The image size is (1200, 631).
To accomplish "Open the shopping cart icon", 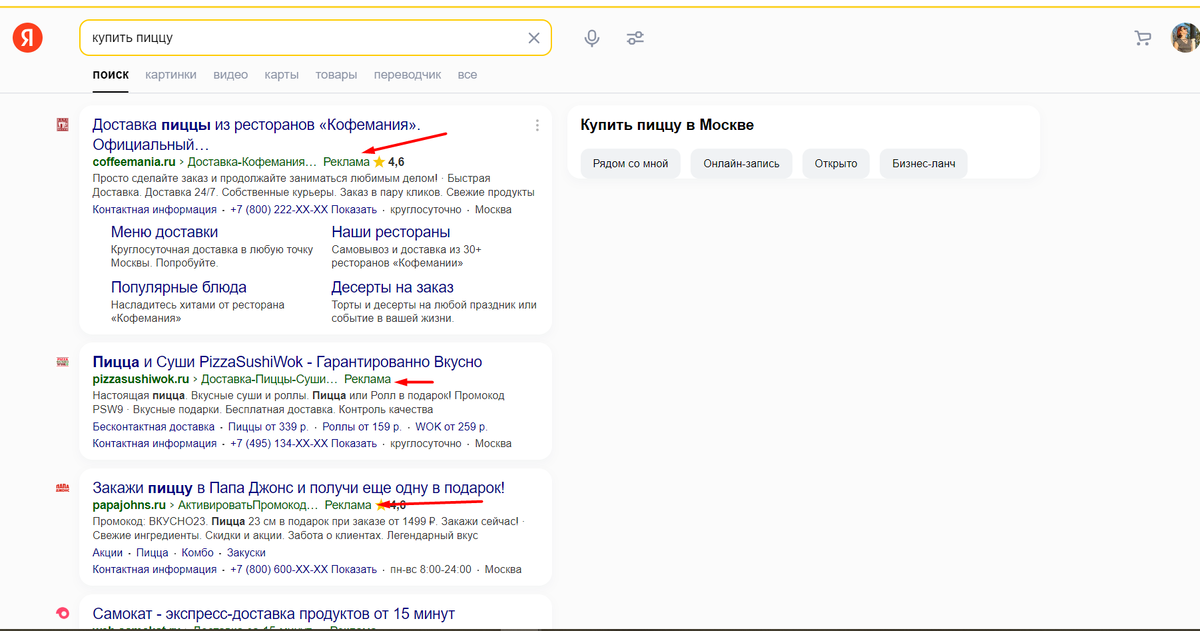I will pyautogui.click(x=1142, y=38).
